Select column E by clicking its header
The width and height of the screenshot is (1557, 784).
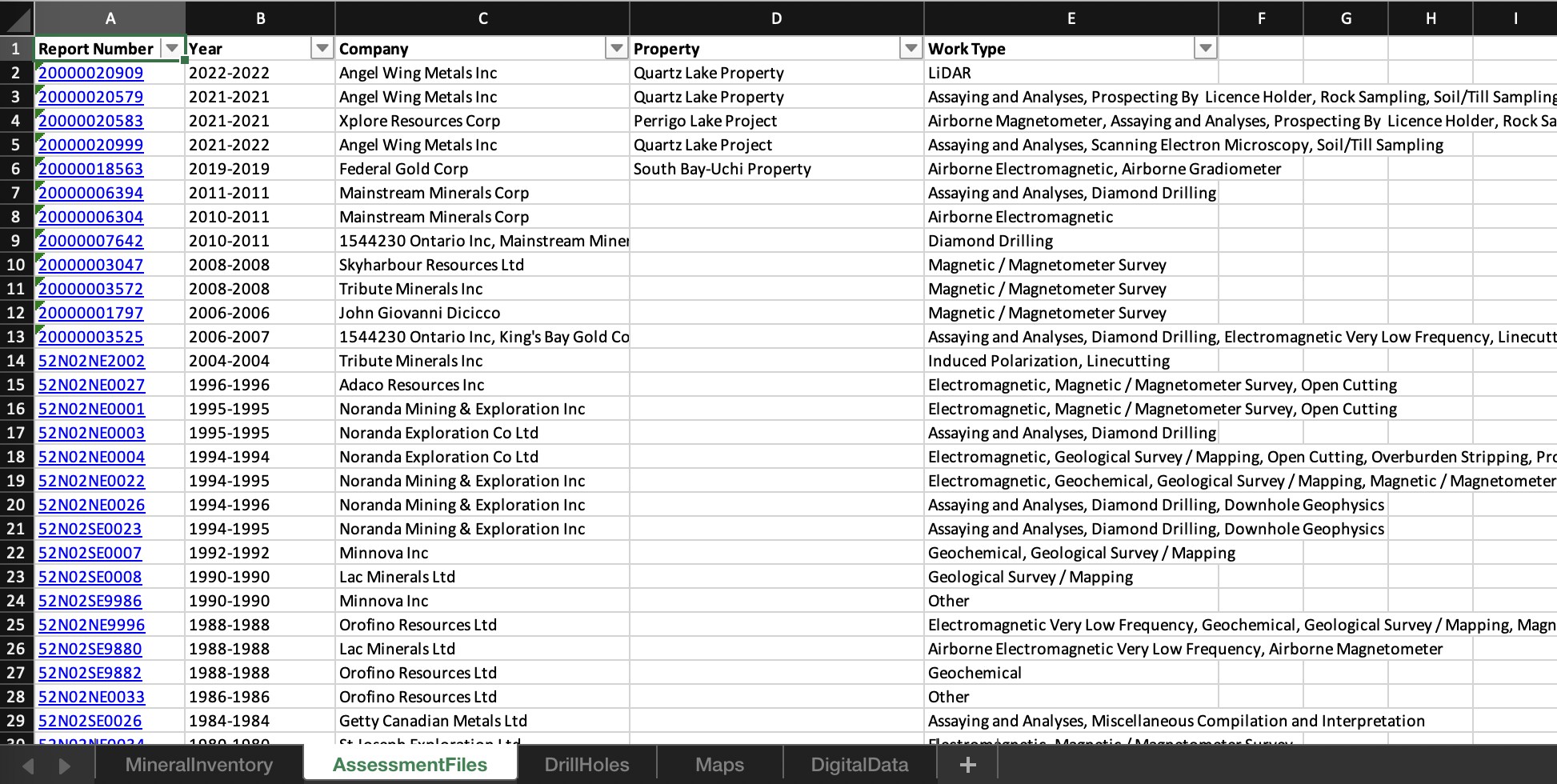pyautogui.click(x=1071, y=18)
